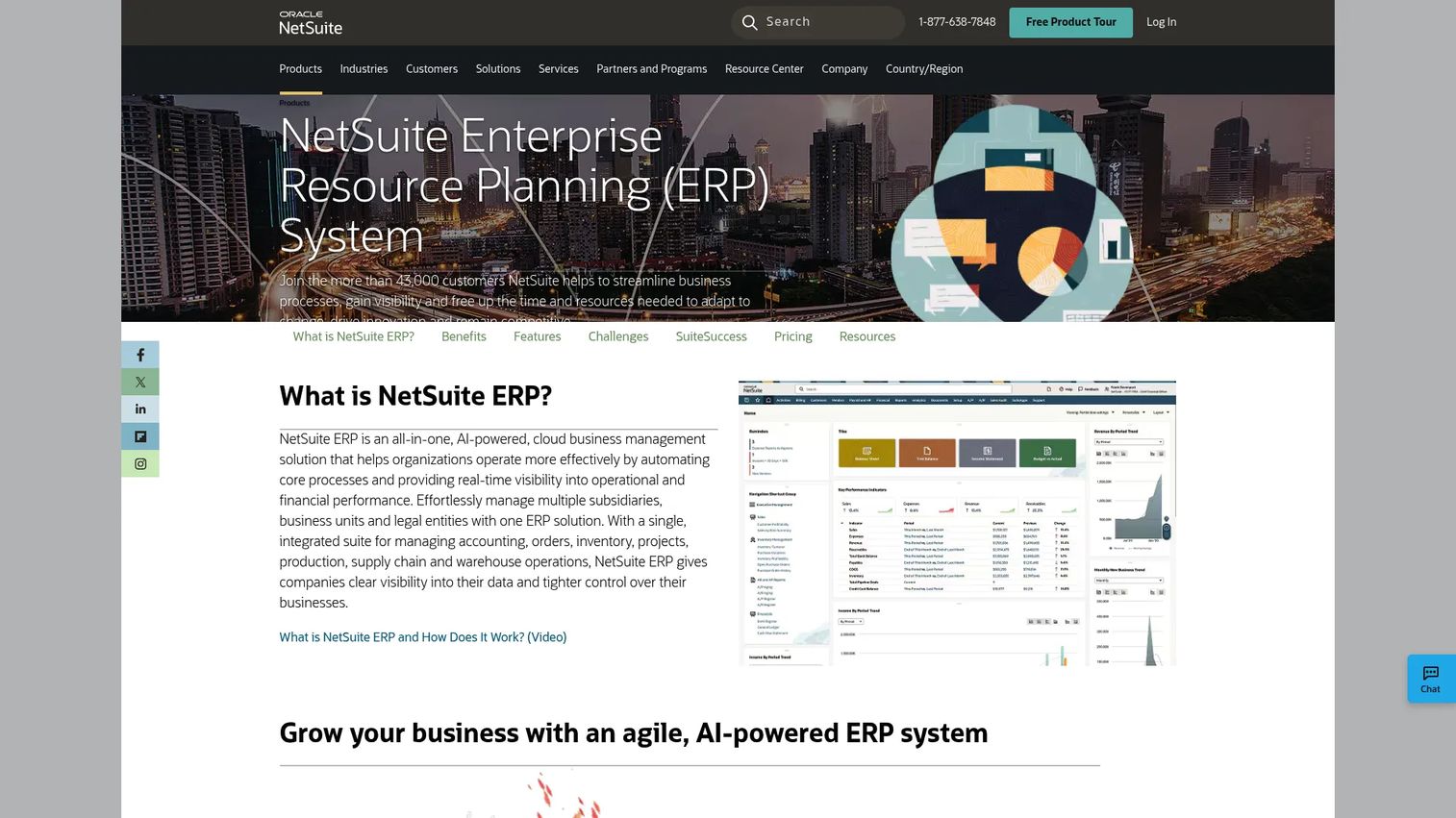1456x818 pixels.
Task: Open the Resource Center menu
Action: [765, 69]
